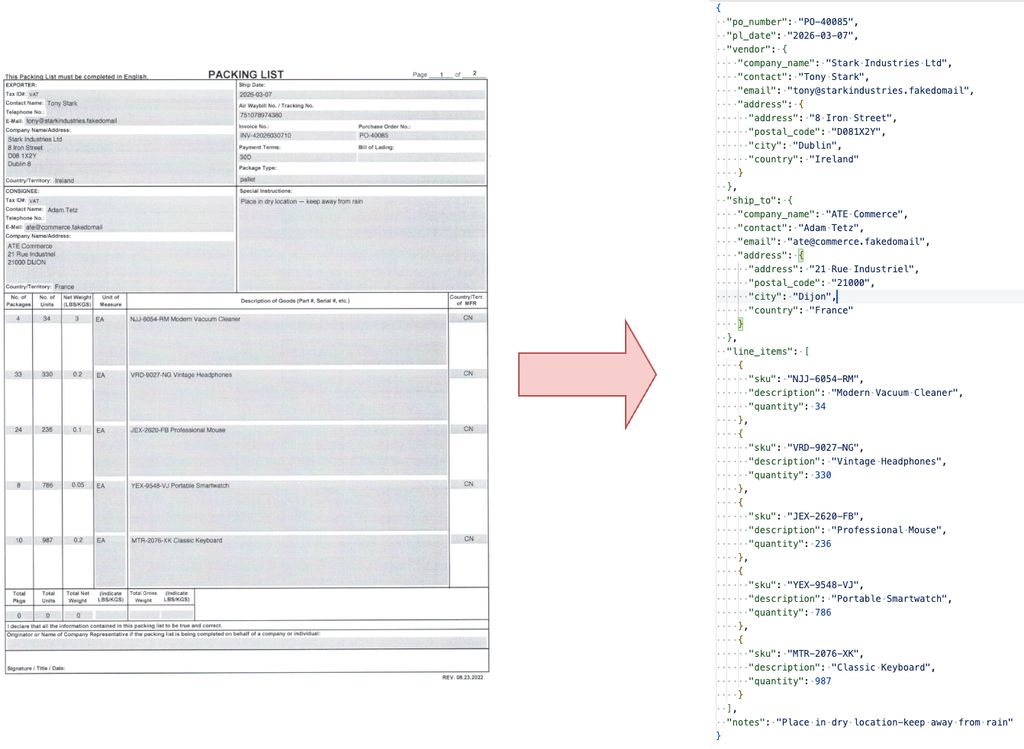
Task: Select exporter e-mail on the packing list form
Action: (x=71, y=121)
